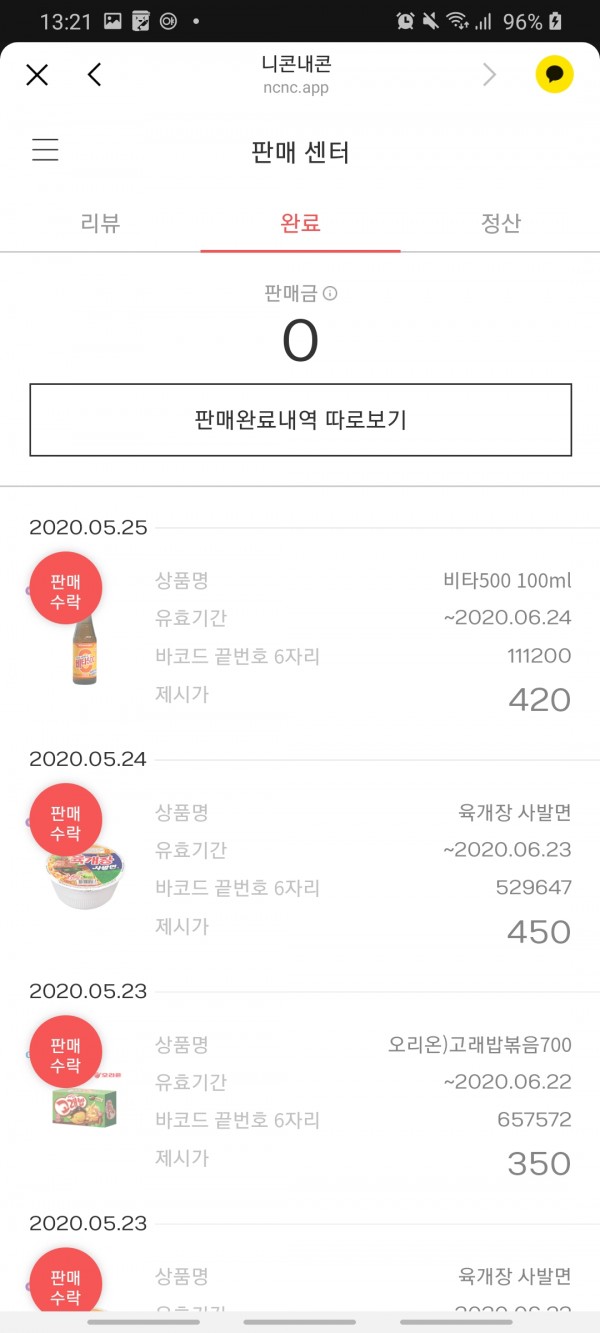This screenshot has width=600, height=1333.
Task: Tap the forward arrow in browser bar
Action: (x=490, y=75)
